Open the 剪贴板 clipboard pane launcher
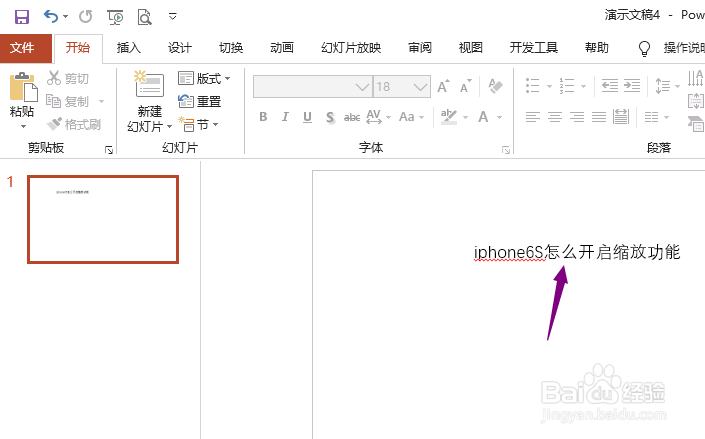This screenshot has height=439, width=705. (x=109, y=150)
